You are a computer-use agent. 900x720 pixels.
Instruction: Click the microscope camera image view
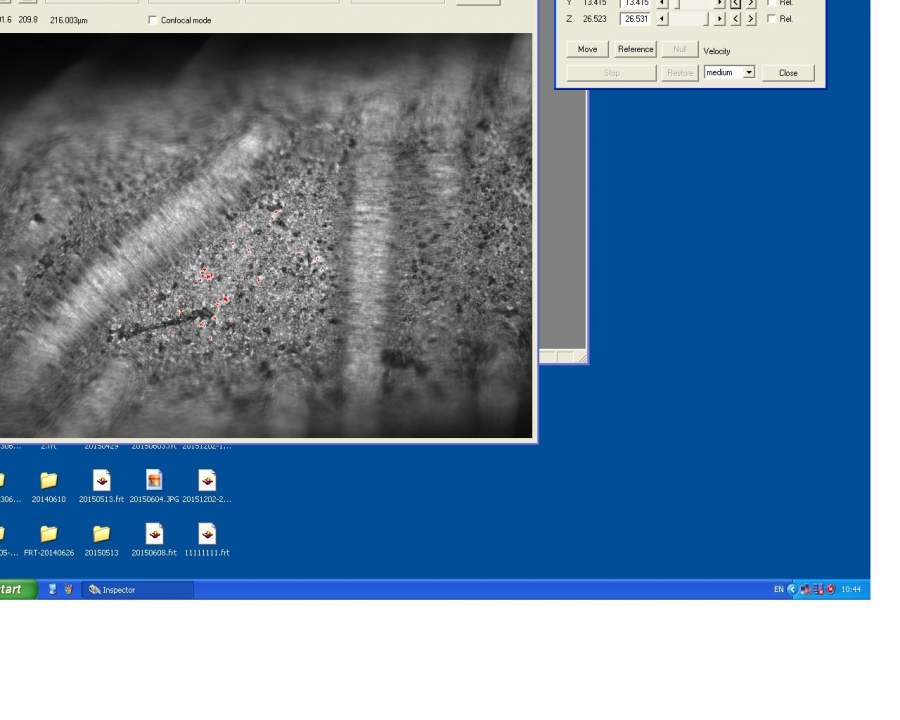coord(266,235)
